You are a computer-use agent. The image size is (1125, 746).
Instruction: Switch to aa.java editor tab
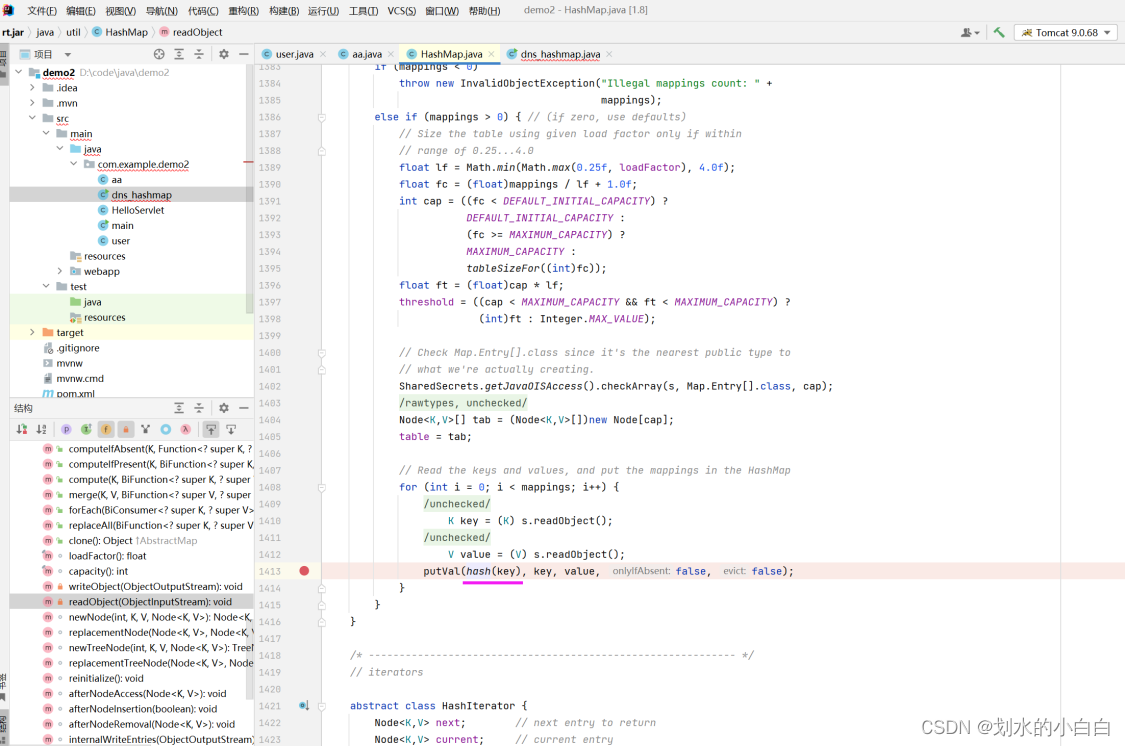click(367, 54)
